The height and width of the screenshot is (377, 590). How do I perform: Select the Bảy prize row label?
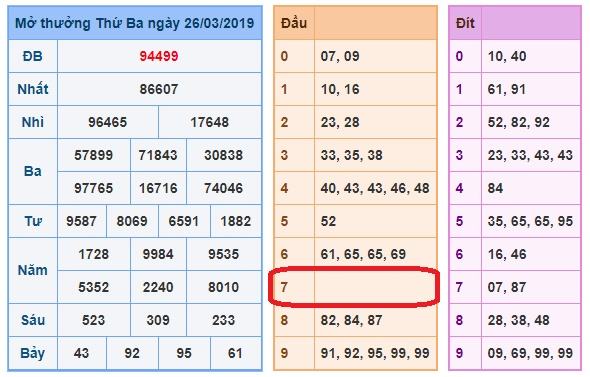pyautogui.click(x=33, y=353)
